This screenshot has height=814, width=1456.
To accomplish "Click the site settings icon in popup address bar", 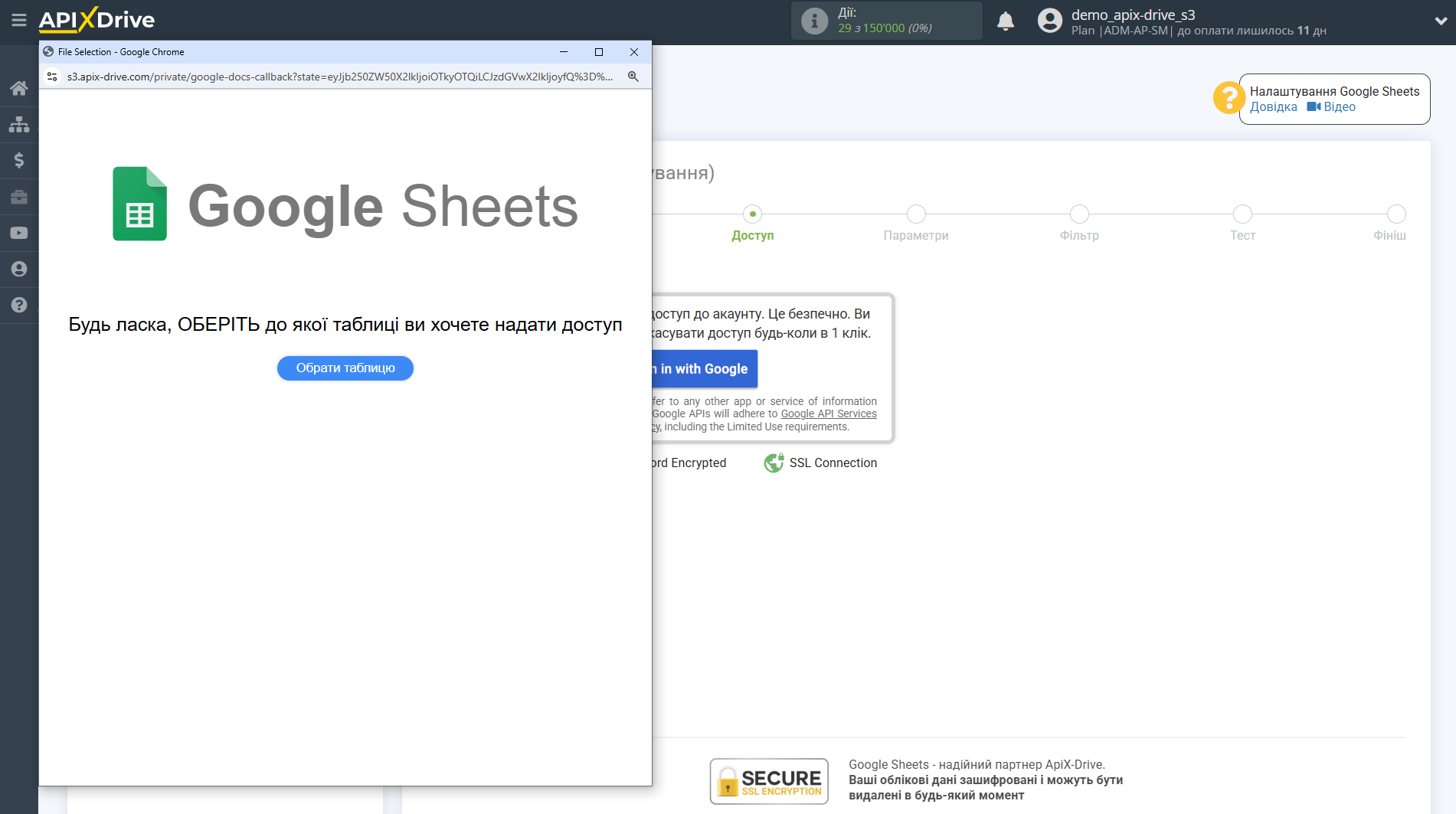I will point(52,77).
